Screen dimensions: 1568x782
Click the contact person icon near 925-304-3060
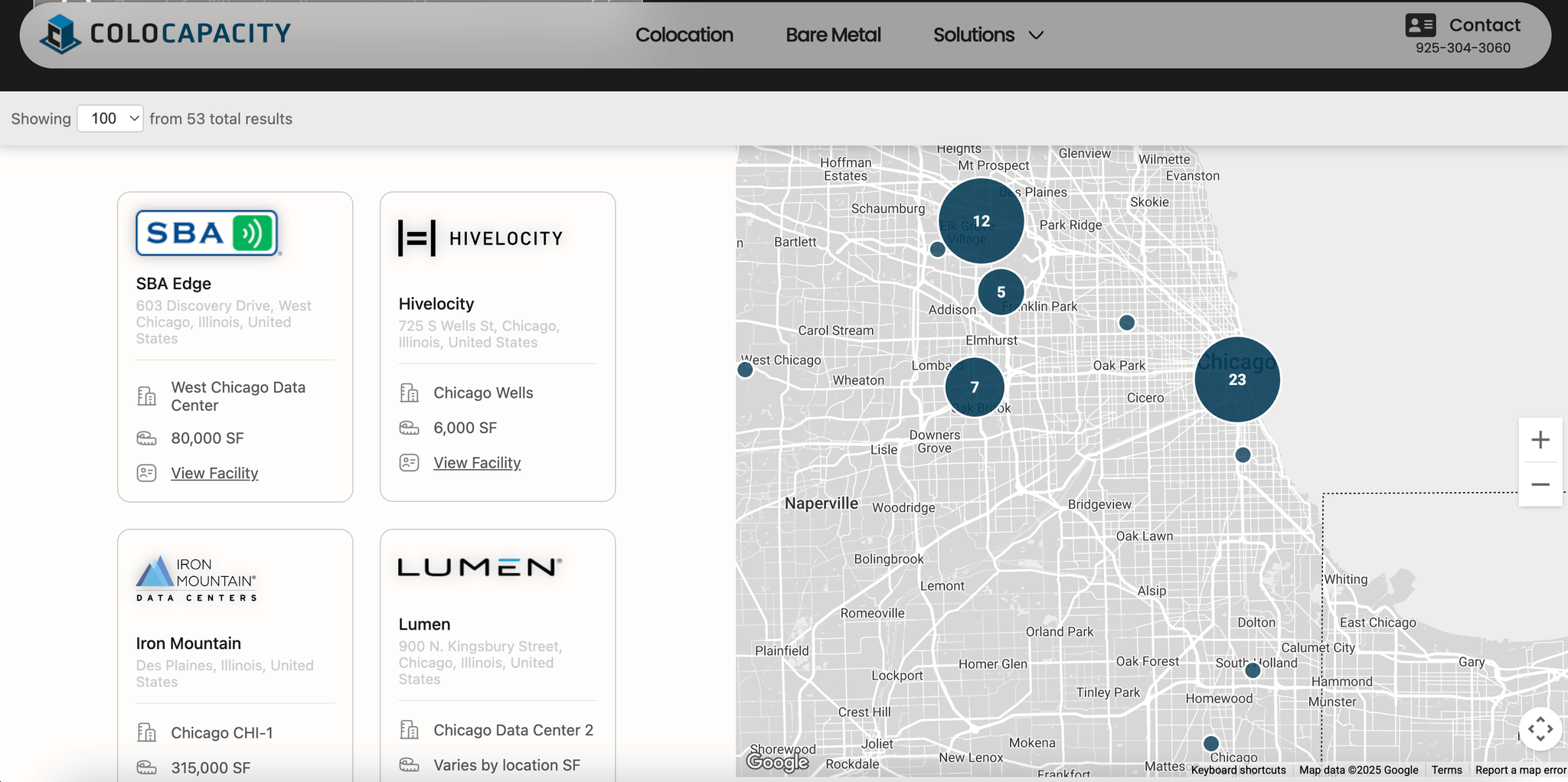click(1422, 25)
